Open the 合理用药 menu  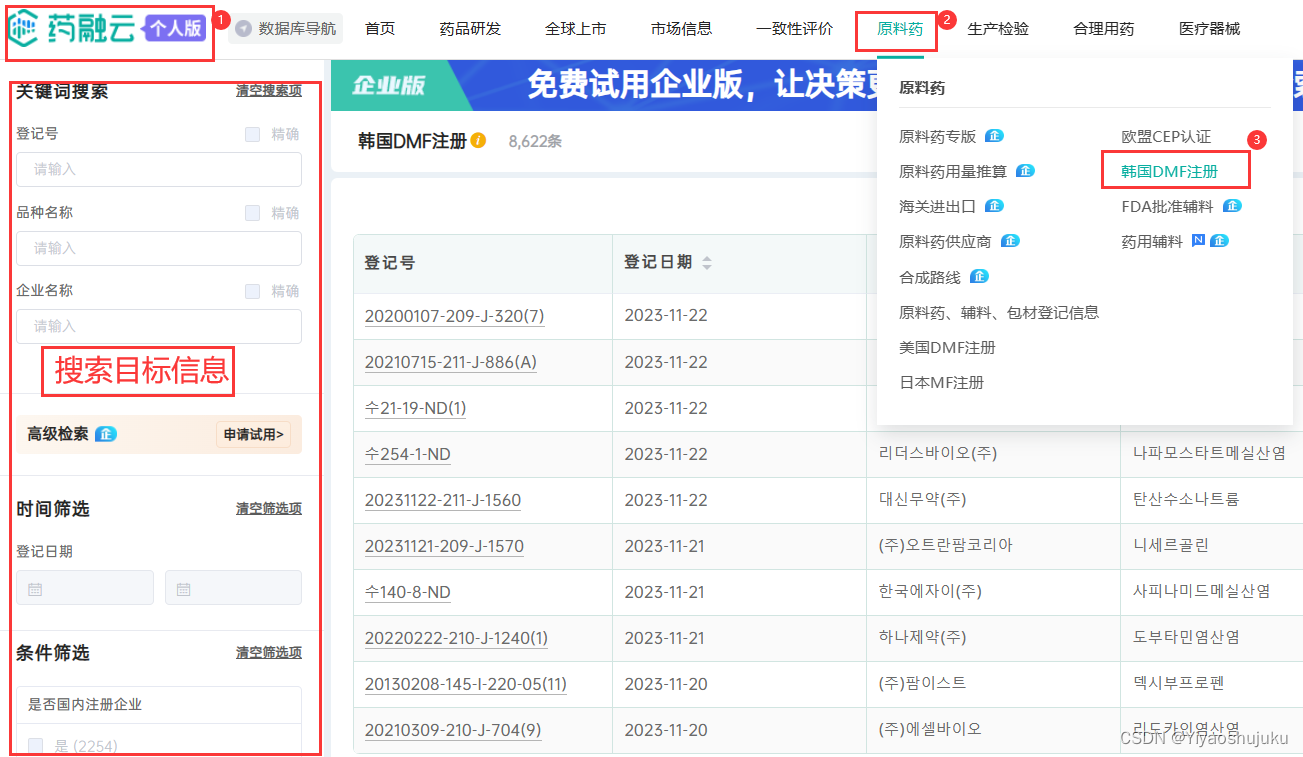[1104, 29]
